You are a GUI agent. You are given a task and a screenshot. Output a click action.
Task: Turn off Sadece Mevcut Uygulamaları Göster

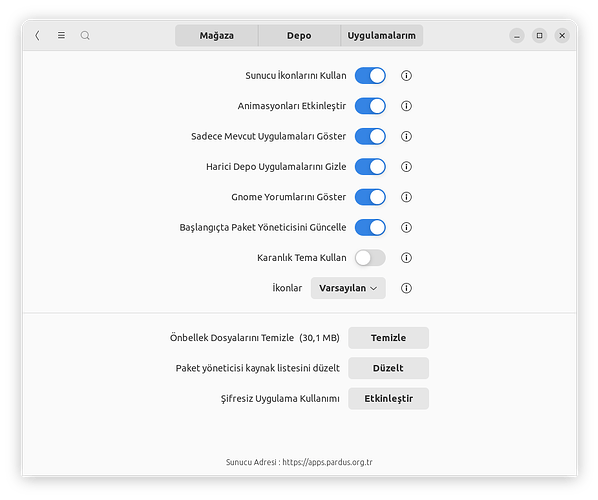(x=370, y=136)
